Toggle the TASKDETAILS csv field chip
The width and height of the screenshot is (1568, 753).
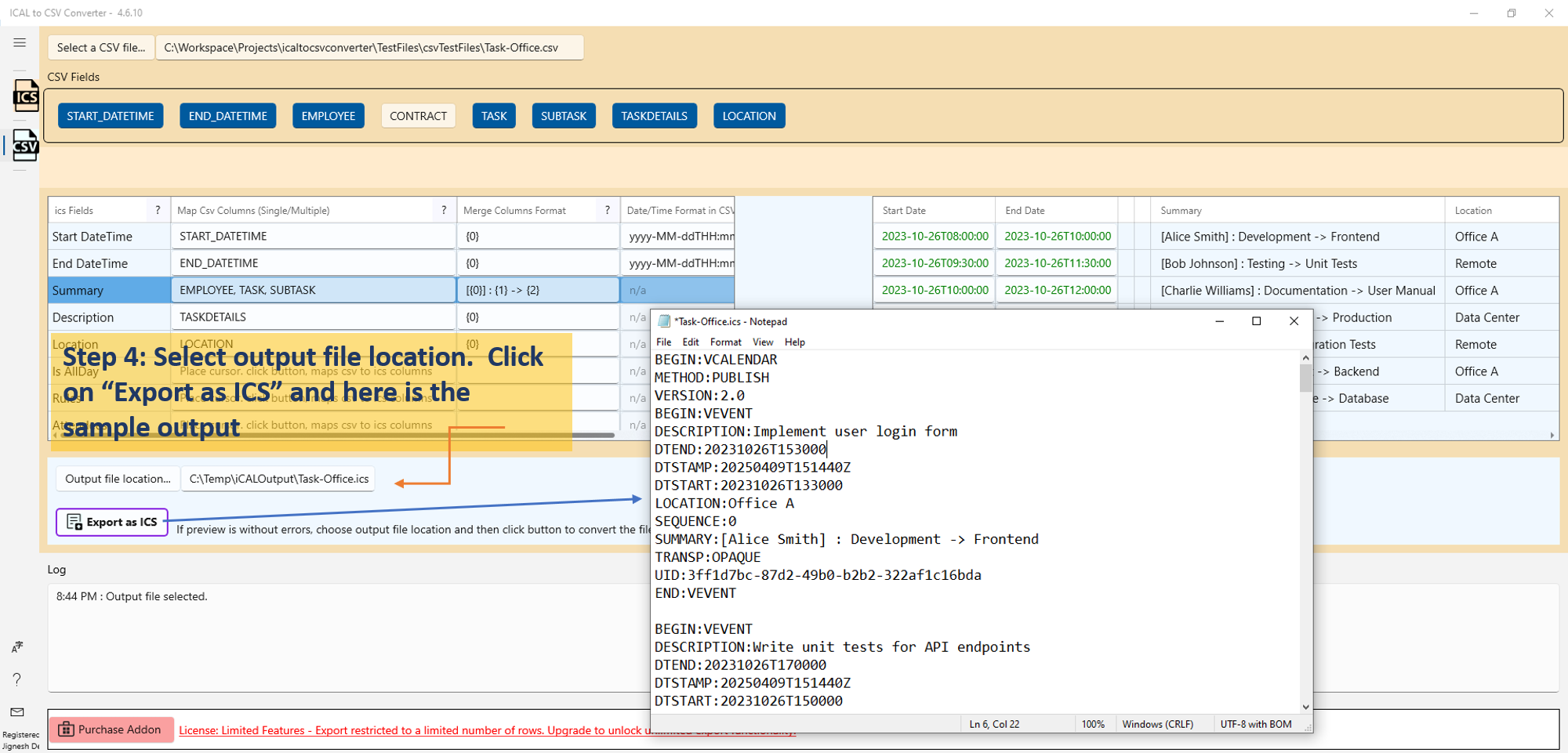pos(654,116)
